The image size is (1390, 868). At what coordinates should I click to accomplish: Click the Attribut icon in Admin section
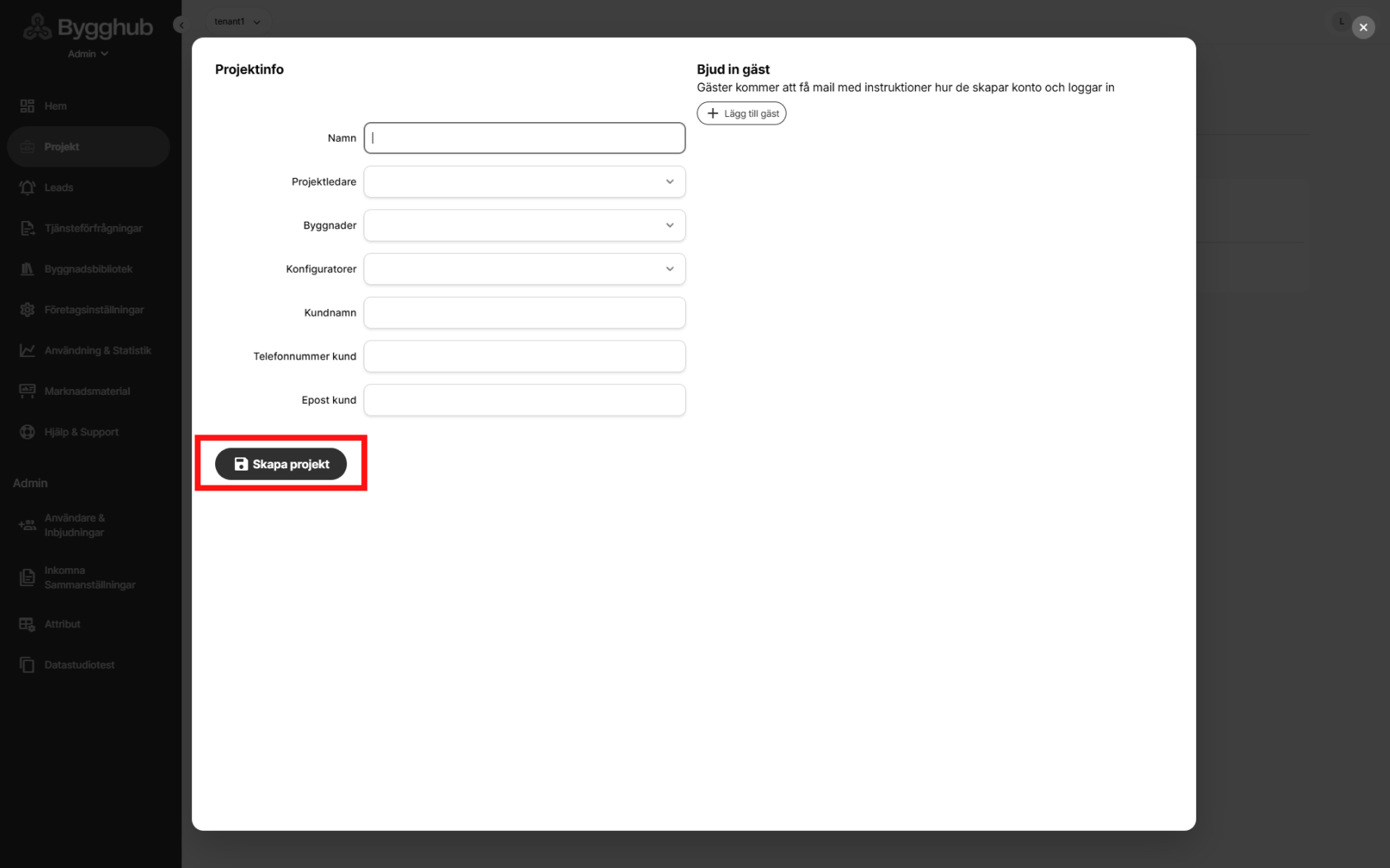tap(27, 624)
